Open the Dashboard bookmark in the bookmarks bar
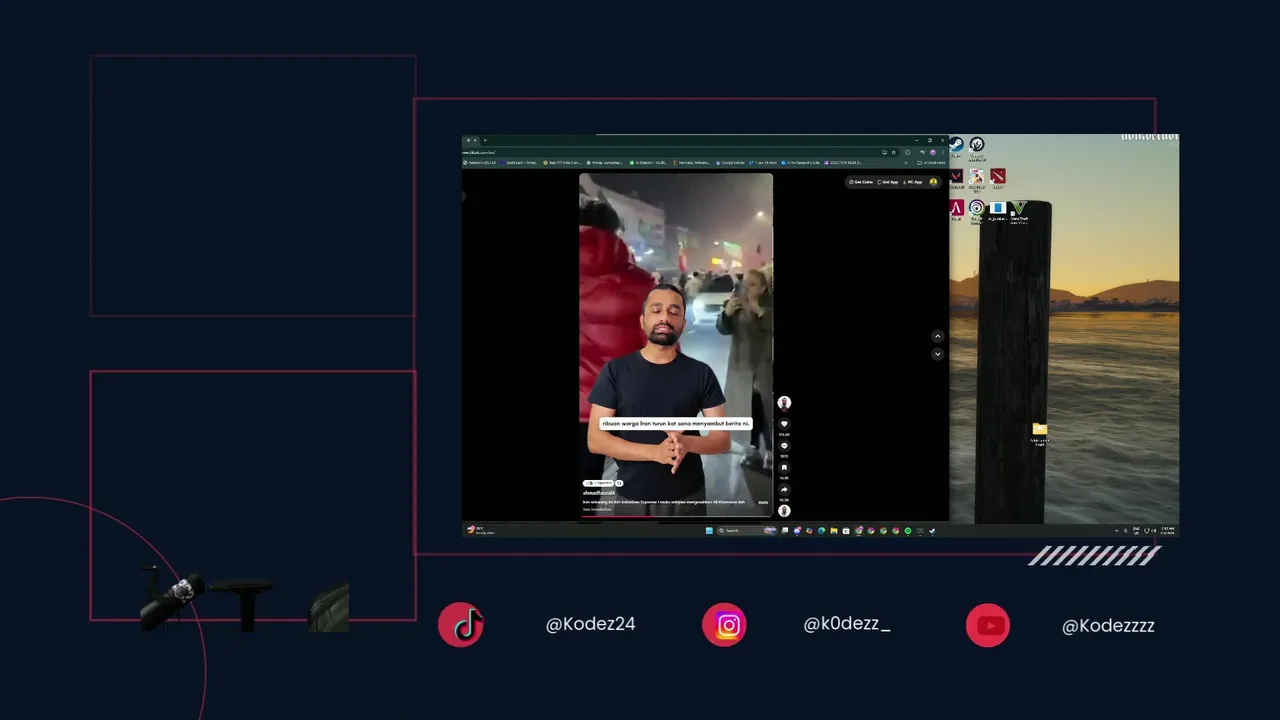Viewport: 1280px width, 720px height. [519, 163]
